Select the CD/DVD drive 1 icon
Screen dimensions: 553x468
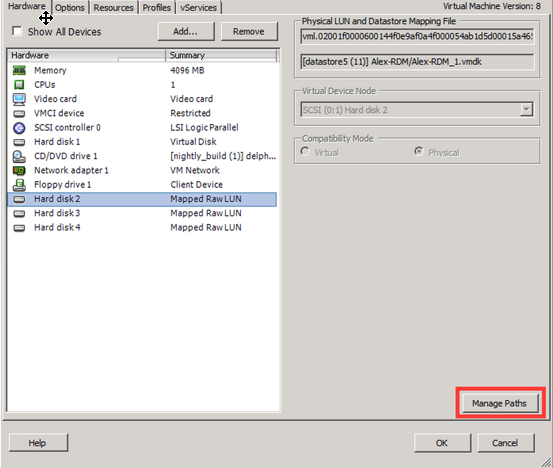(19, 156)
